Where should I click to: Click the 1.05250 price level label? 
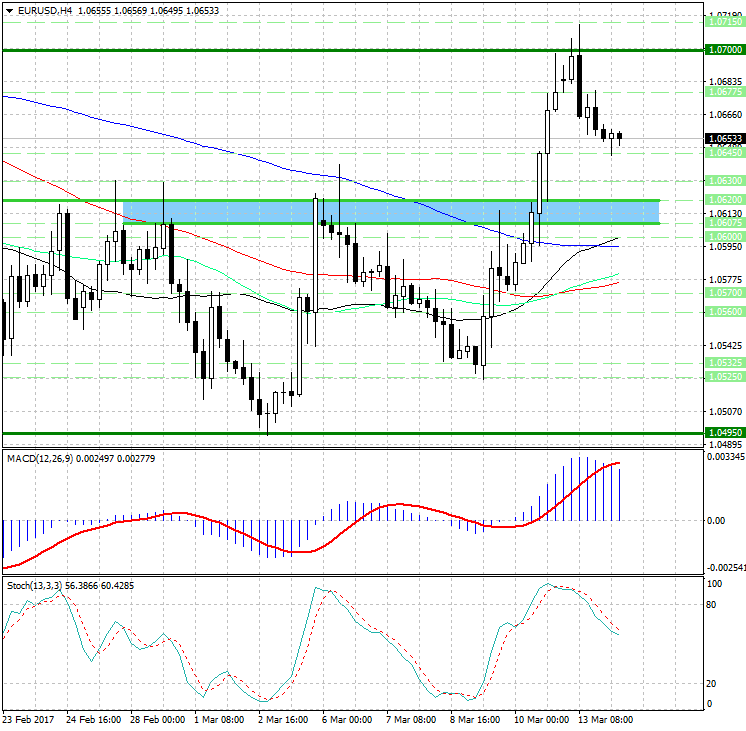tap(723, 376)
